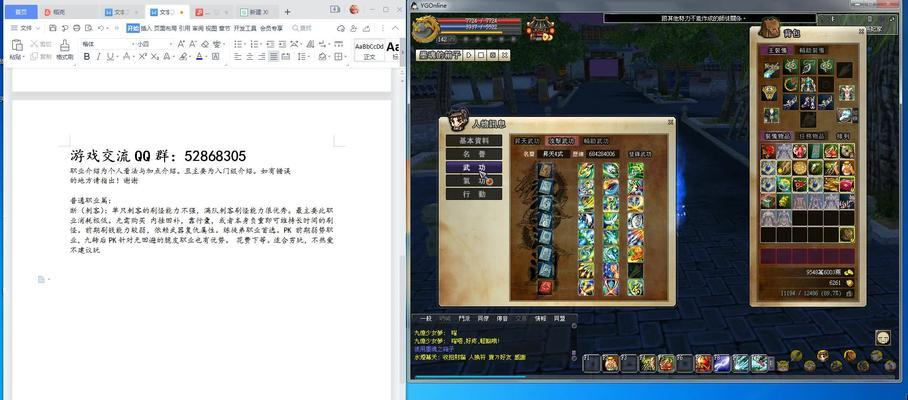Select the 門派 chat channel tab
This screenshot has width=908, height=400.
tap(464, 318)
